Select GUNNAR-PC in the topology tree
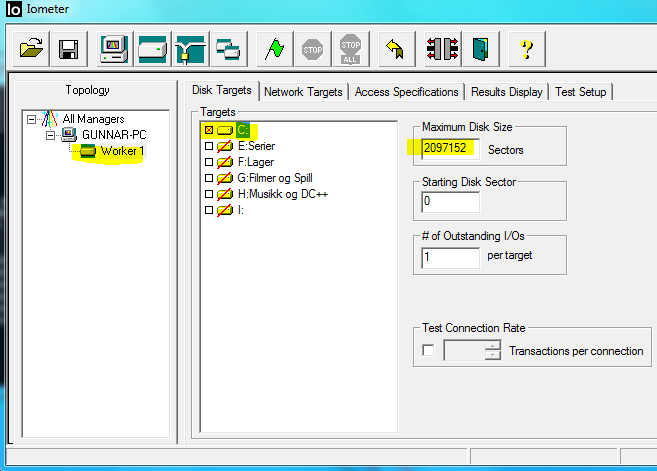The height and width of the screenshot is (471, 657). 114,135
